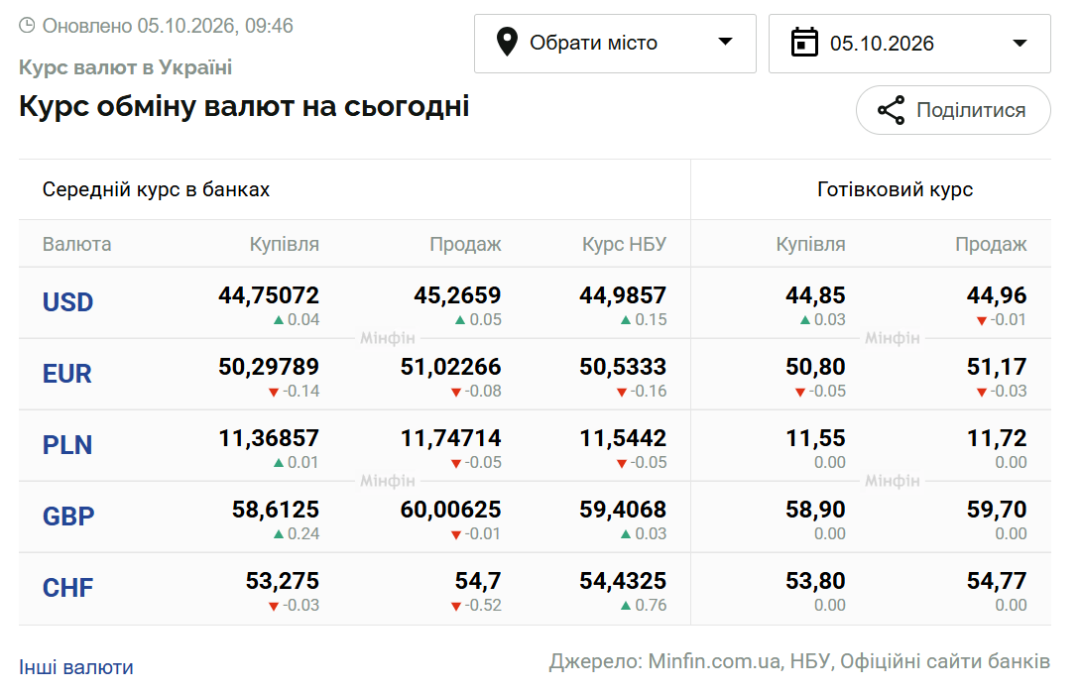The image size is (1080, 691).
Task: Click the clock icon next to Оновлено
Action: 27,25
